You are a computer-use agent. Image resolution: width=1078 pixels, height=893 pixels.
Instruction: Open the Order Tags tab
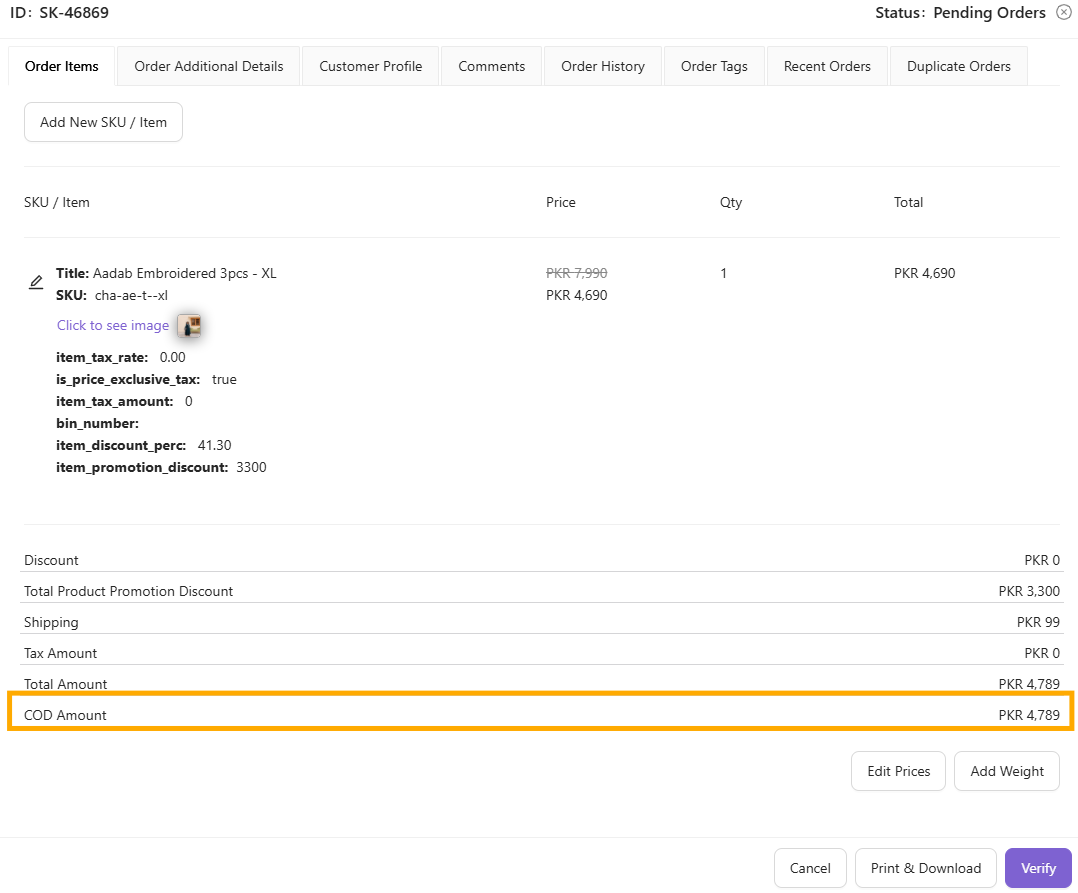coord(714,67)
